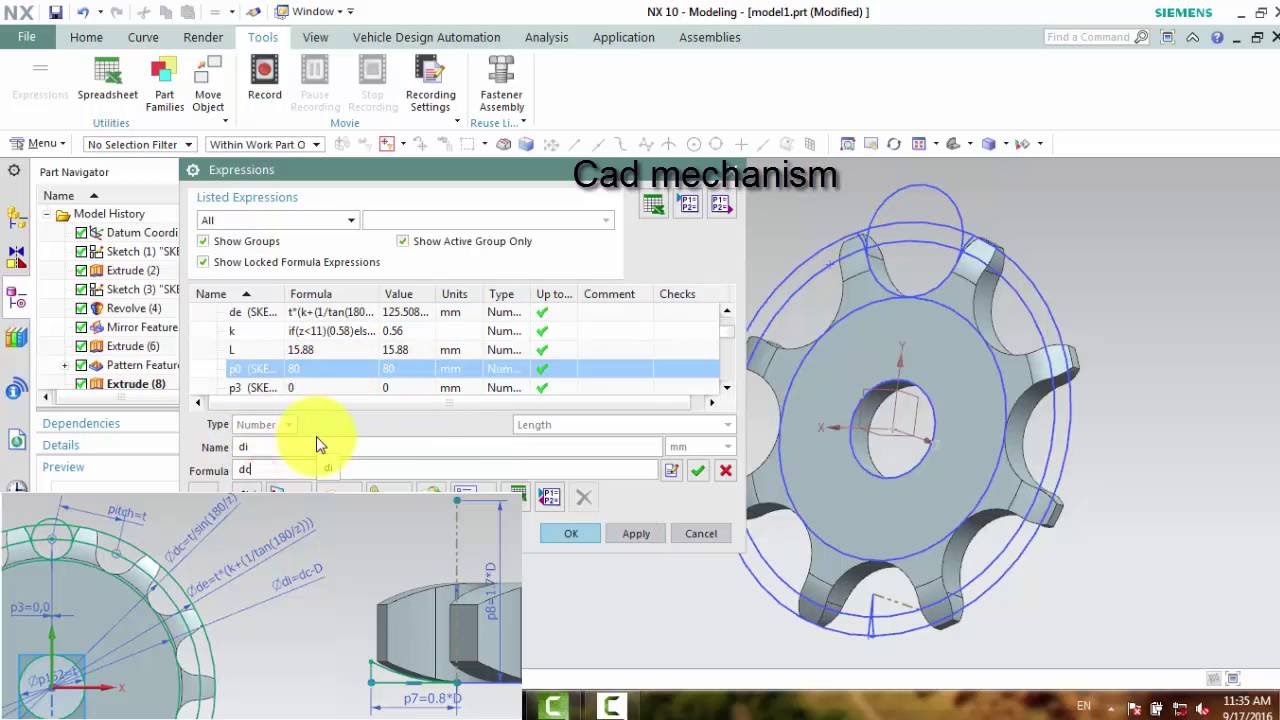Image resolution: width=1280 pixels, height=720 pixels.
Task: Uncheck Extrude (2) feature checkbox
Action: (81, 271)
